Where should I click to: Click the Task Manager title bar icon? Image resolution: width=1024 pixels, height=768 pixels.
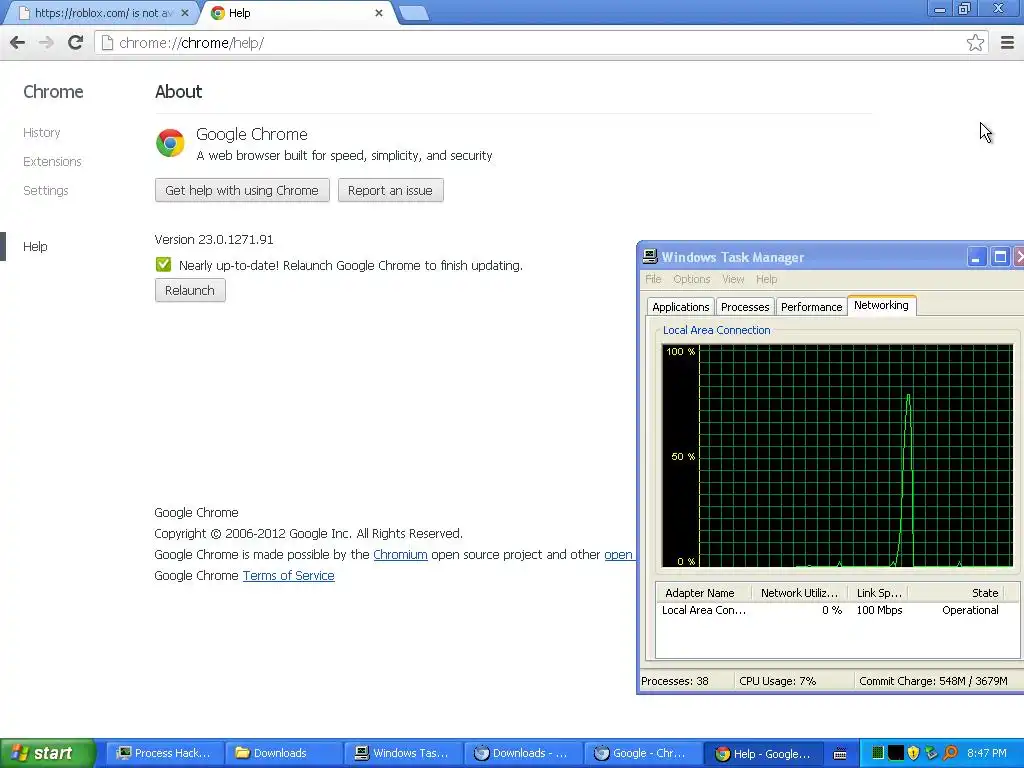coord(650,257)
